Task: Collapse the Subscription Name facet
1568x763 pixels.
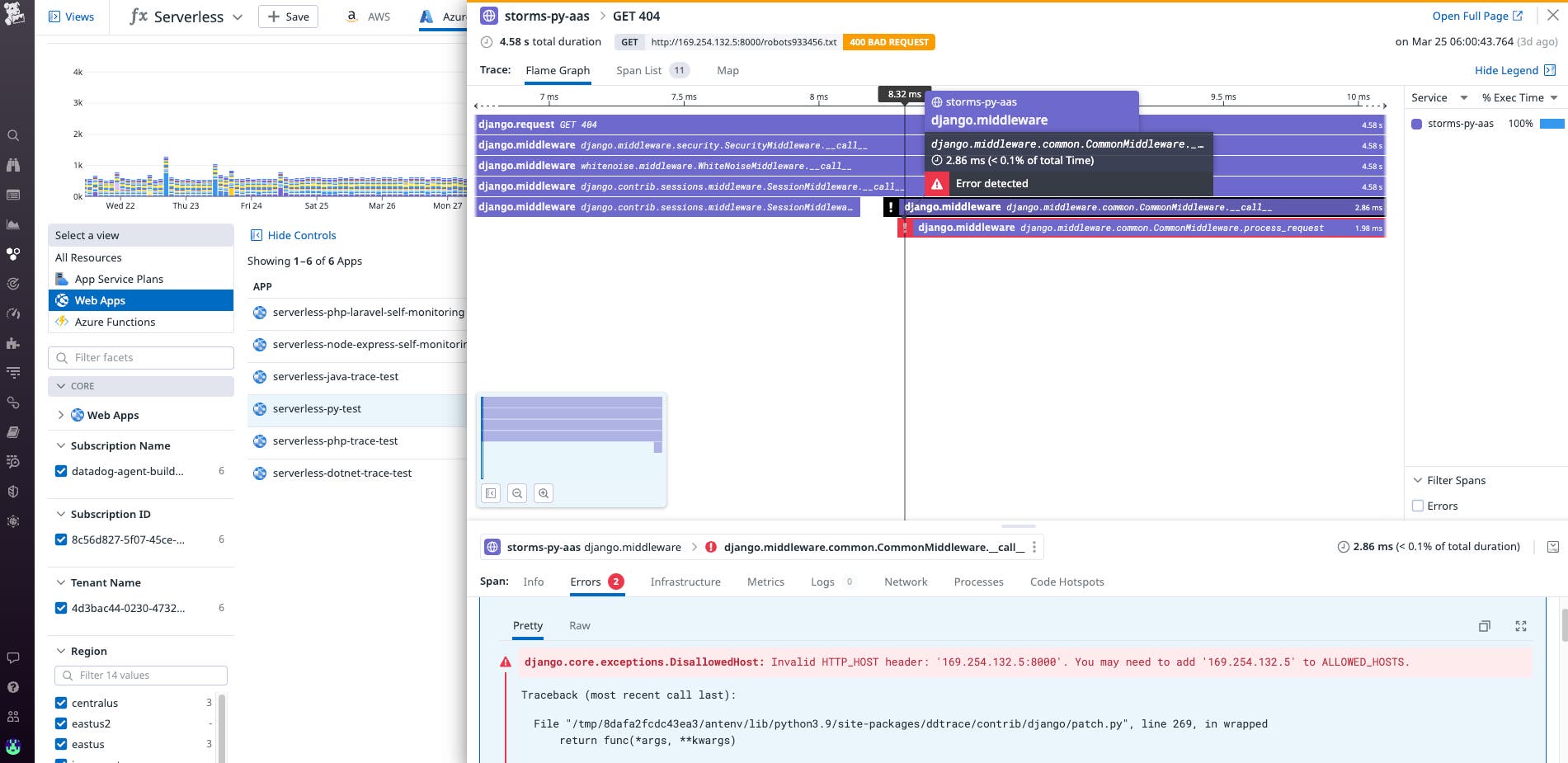Action: [61, 445]
